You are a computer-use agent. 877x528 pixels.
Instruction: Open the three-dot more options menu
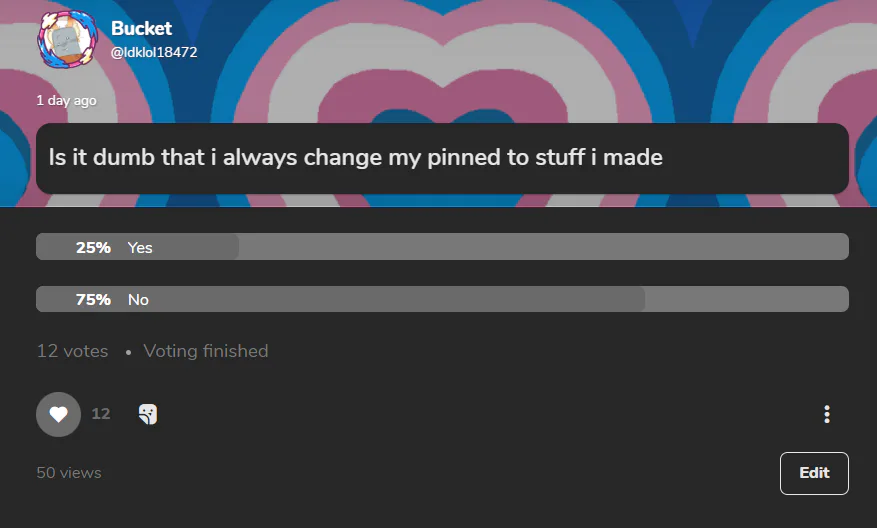tap(827, 414)
